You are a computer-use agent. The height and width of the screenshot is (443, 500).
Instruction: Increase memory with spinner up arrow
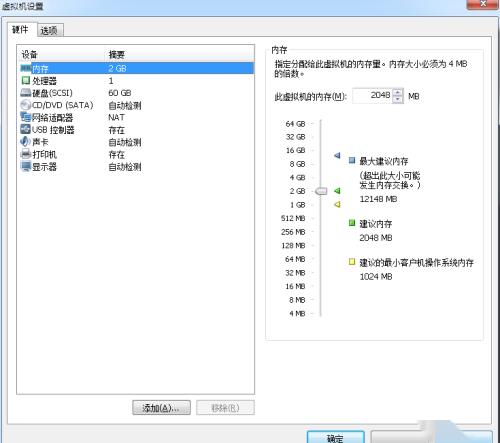pyautogui.click(x=398, y=92)
